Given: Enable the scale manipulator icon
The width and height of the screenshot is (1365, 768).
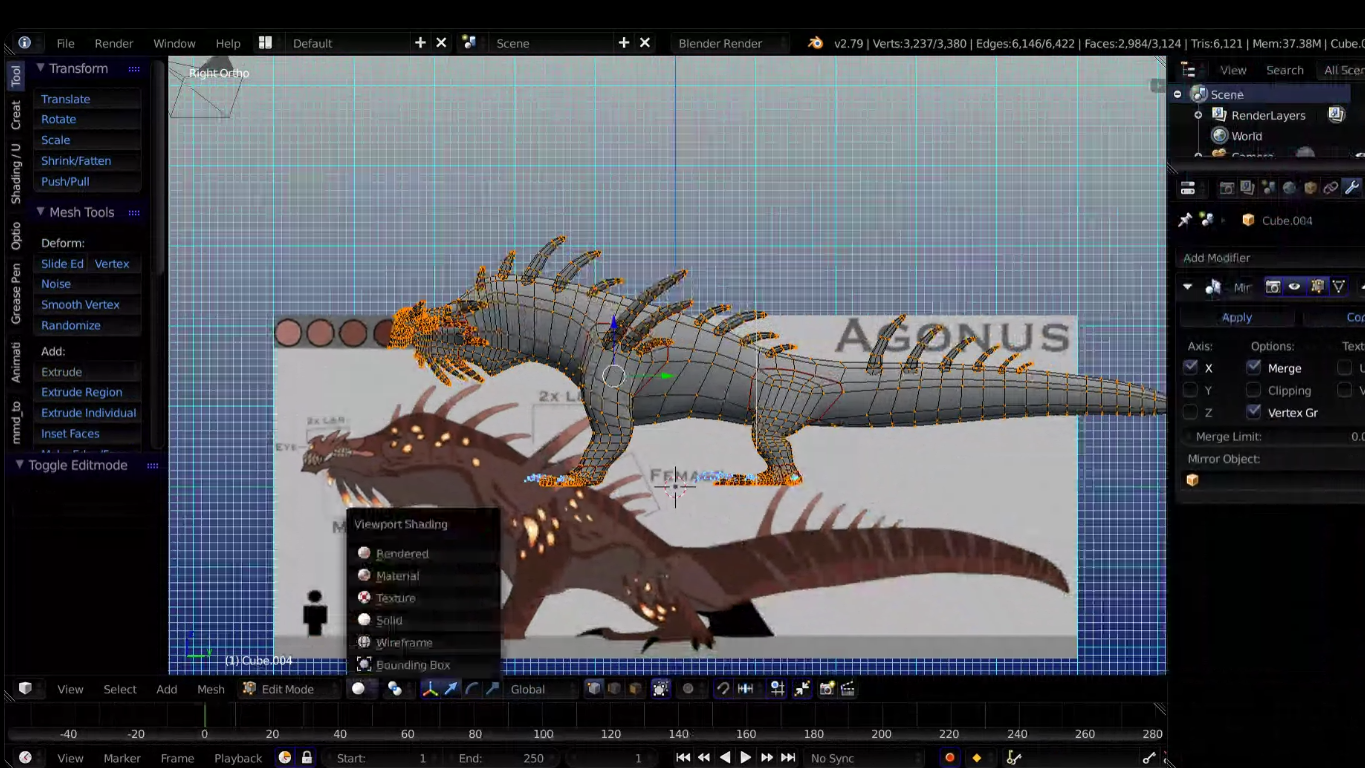Looking at the screenshot, I should [493, 689].
